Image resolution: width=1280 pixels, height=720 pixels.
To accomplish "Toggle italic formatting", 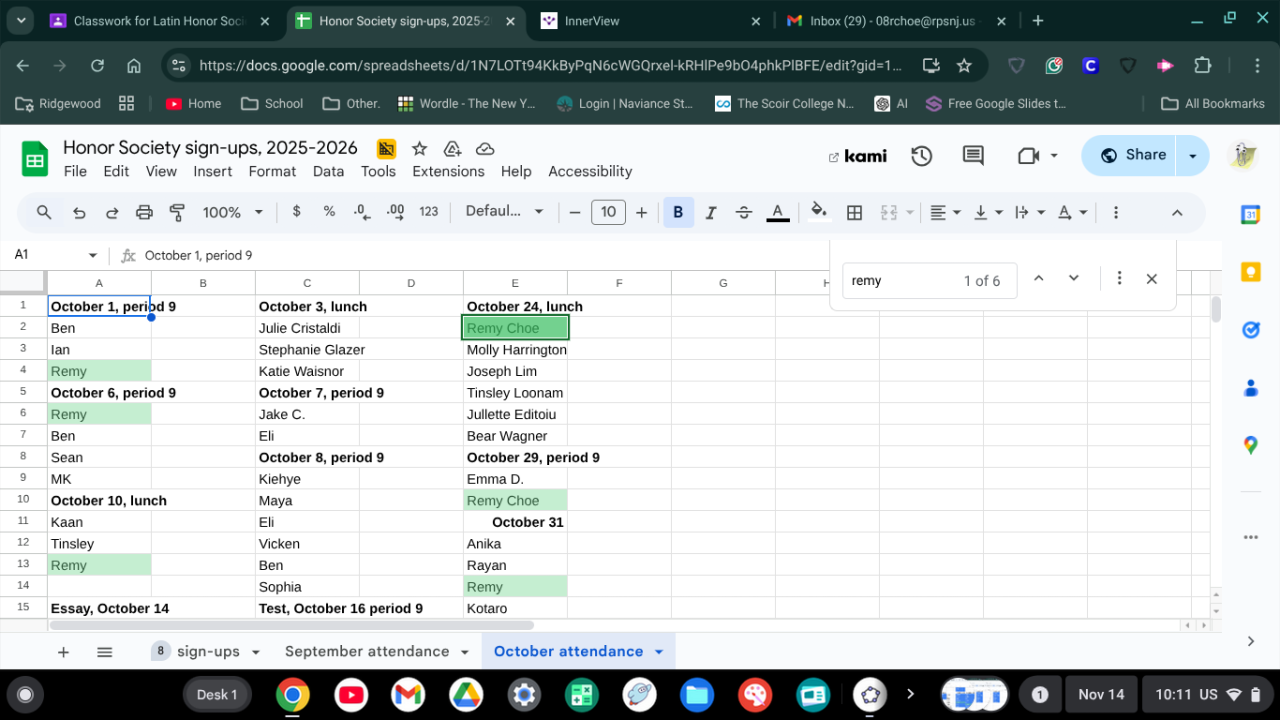I will tap(711, 212).
